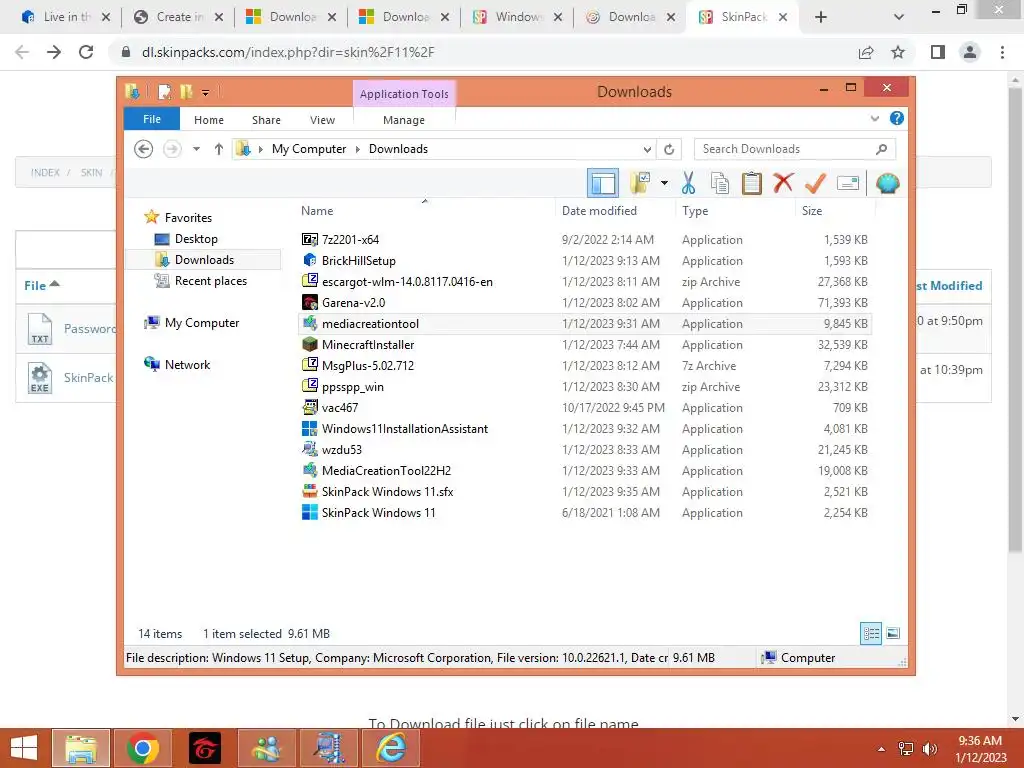Click the Explorer forward arrow button

pyautogui.click(x=172, y=149)
